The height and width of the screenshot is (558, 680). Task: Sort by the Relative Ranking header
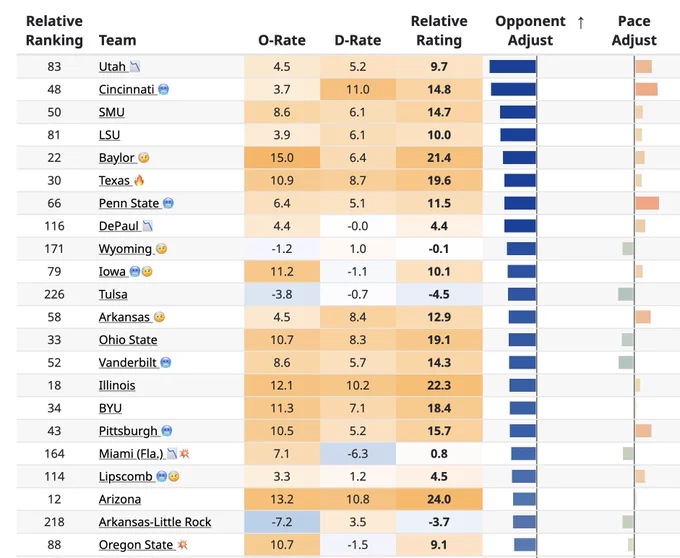coord(54,30)
